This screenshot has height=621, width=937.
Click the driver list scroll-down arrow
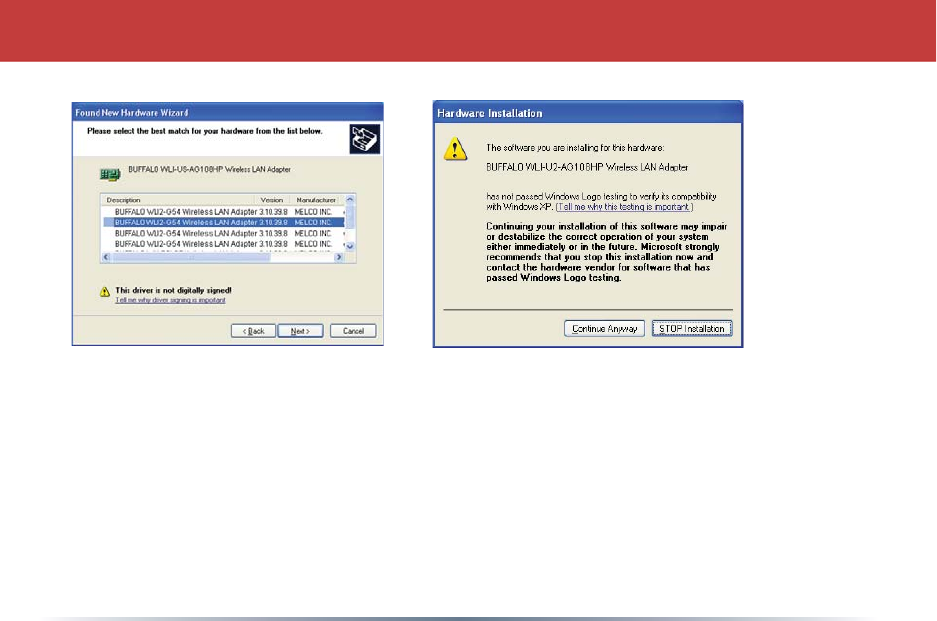(350, 246)
